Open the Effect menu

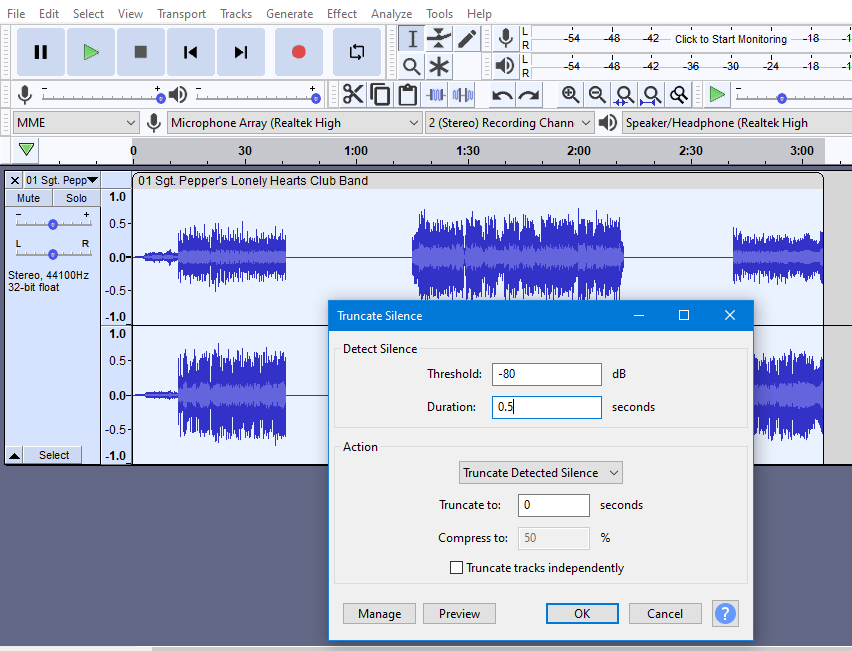(342, 14)
